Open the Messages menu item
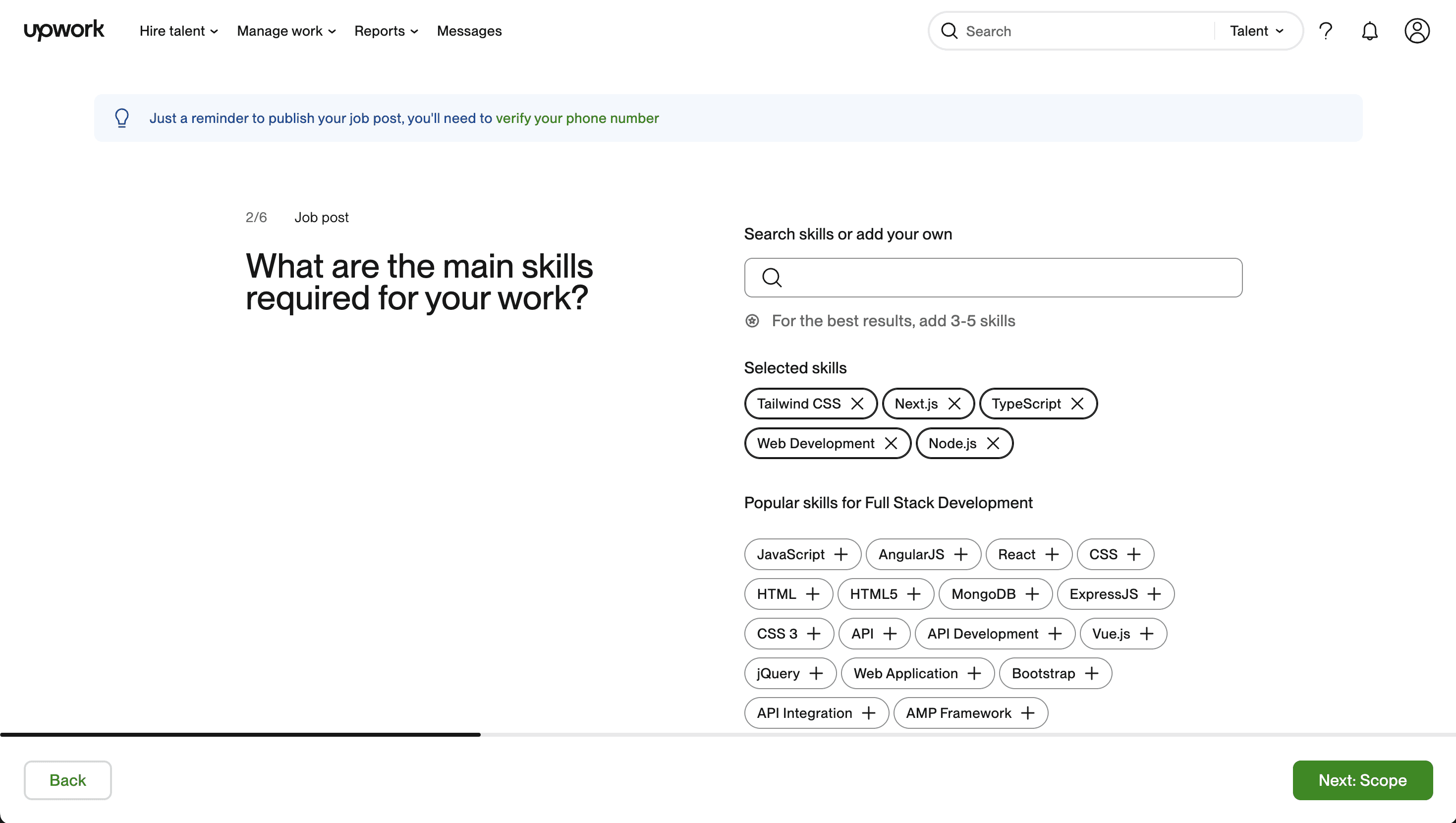Viewport: 1456px width, 823px height. (x=469, y=31)
